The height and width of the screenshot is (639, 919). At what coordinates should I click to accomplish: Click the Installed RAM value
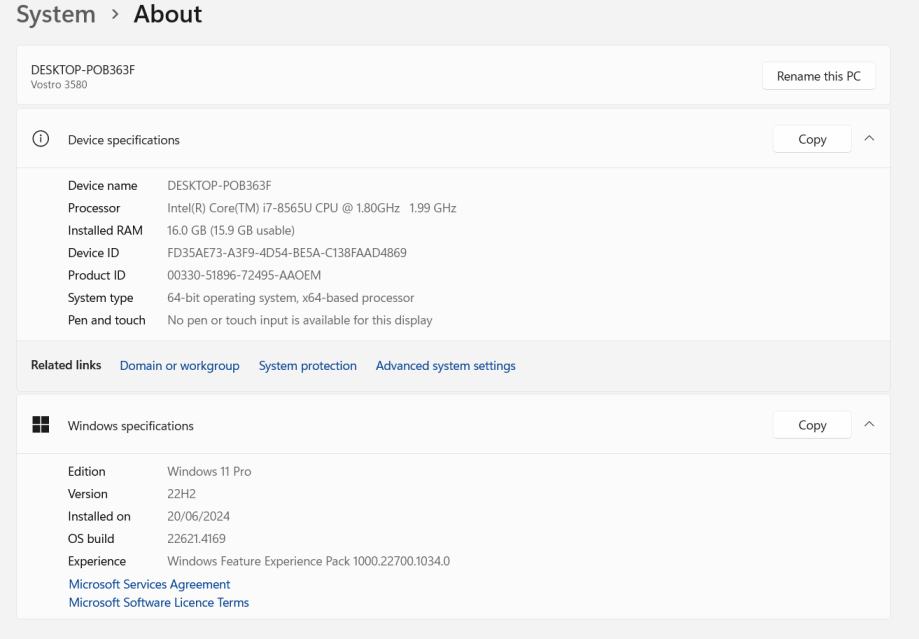230,231
